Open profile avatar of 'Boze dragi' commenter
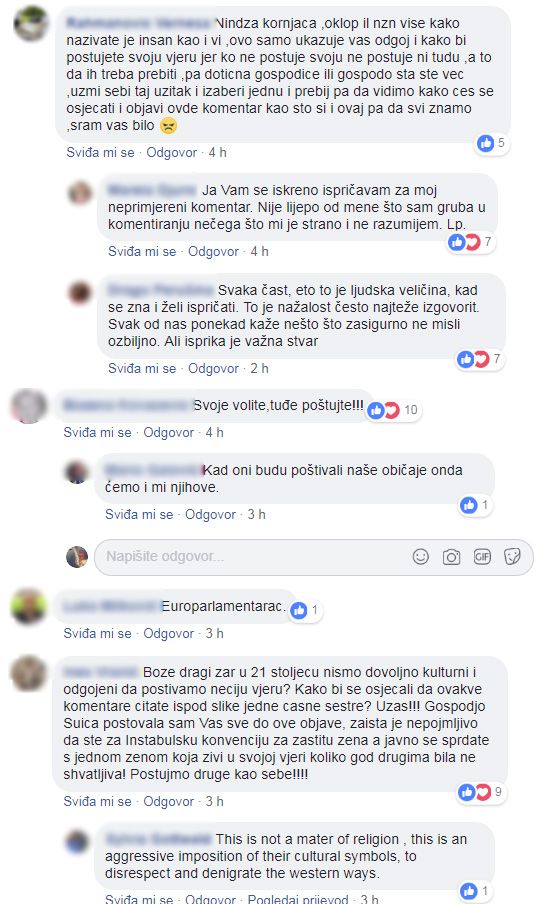Viewport: 541px width, 904px height. [x=29, y=673]
